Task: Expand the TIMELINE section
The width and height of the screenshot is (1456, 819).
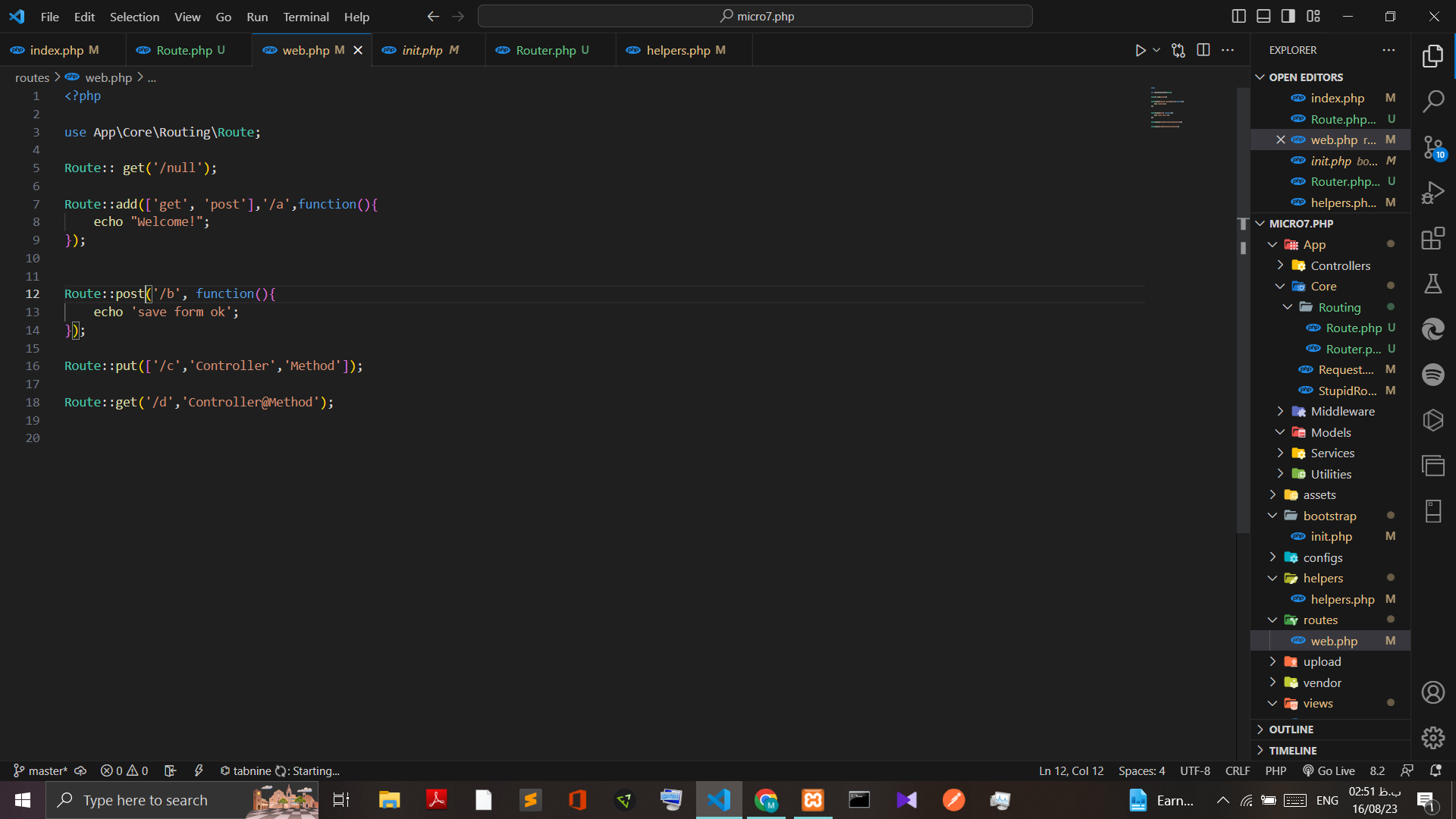Action: 1330,751
